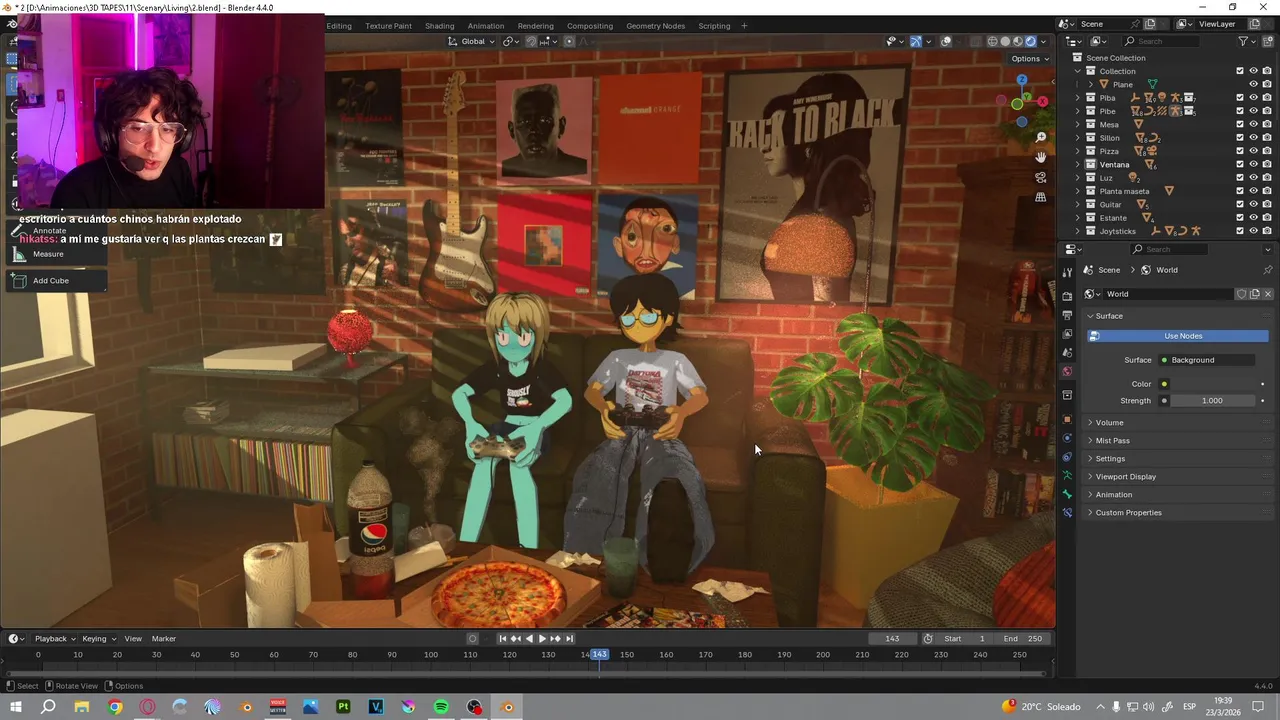1280x720 pixels.
Task: Select the Measure tool
Action: click(x=56, y=254)
